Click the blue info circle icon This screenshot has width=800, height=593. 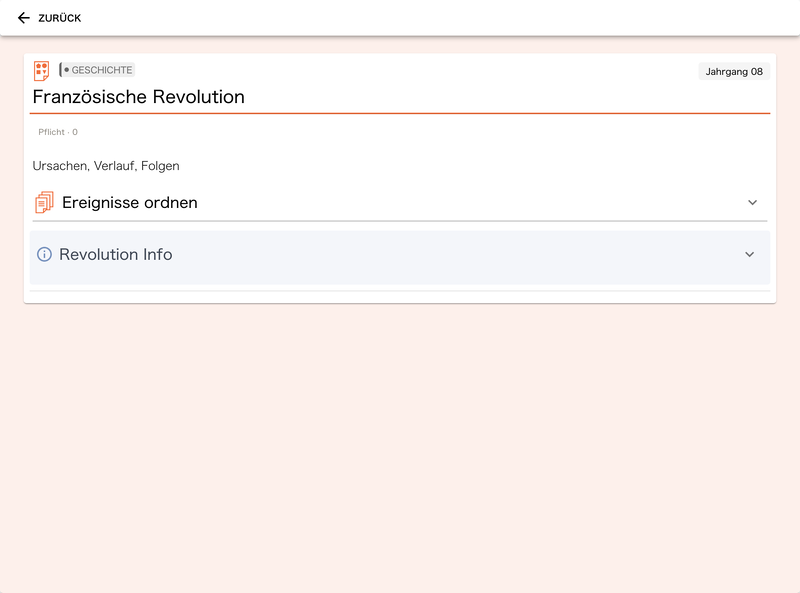(x=44, y=254)
